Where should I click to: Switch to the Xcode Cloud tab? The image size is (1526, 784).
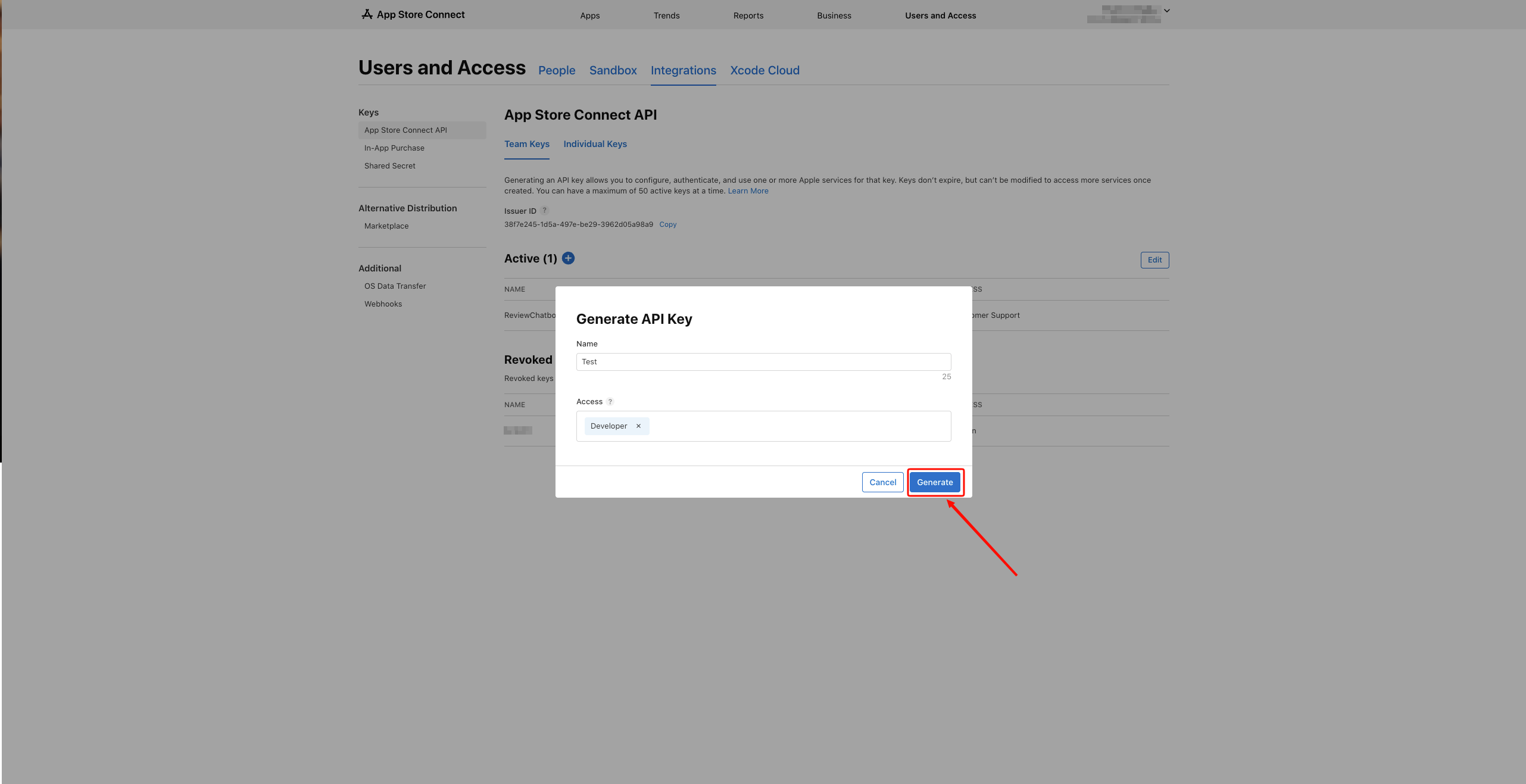(x=764, y=70)
